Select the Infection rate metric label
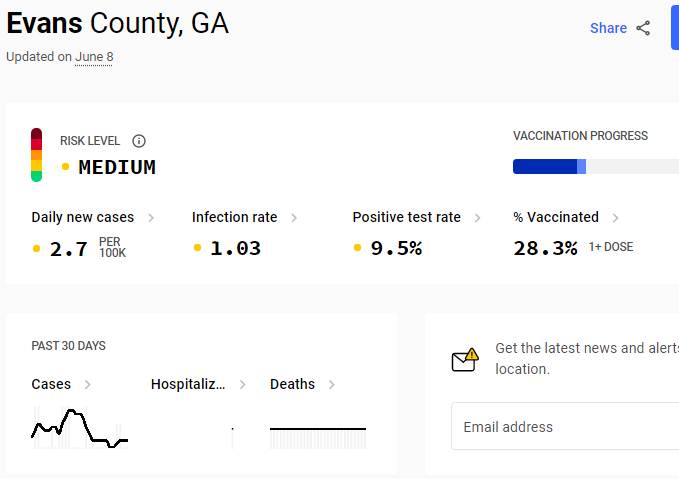This screenshot has width=679, height=479. [x=235, y=217]
